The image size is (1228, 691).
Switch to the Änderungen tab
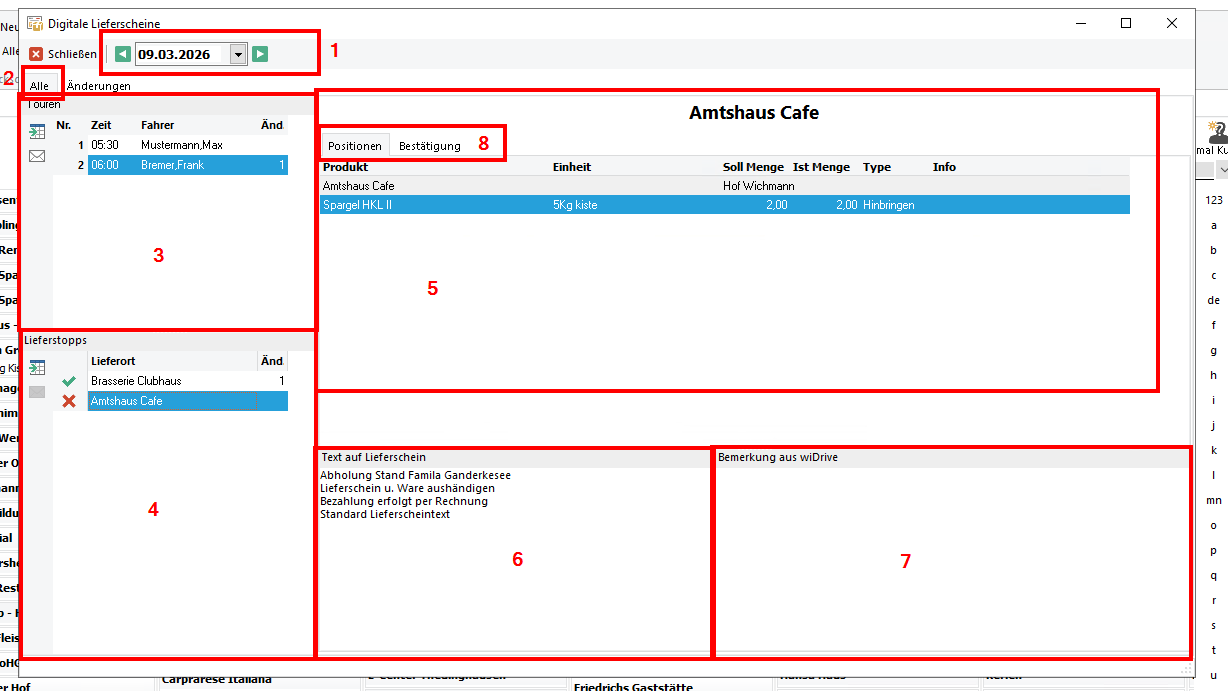click(x=98, y=86)
